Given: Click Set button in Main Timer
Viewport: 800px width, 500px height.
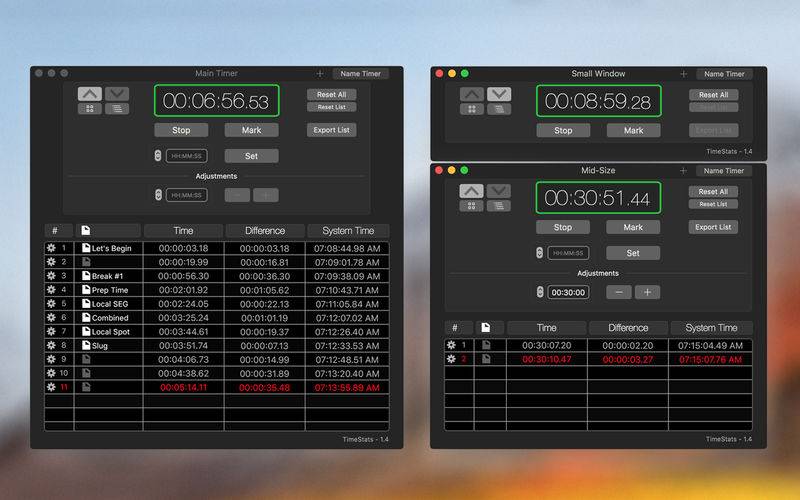Looking at the screenshot, I should 252,156.
